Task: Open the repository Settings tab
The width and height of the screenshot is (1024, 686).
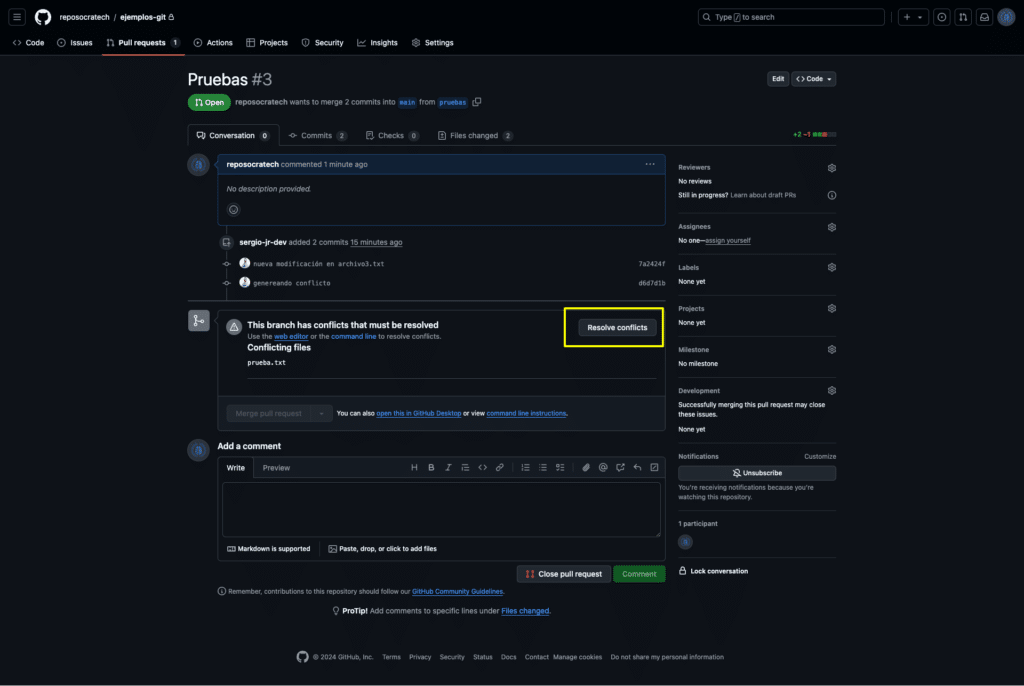Action: (432, 42)
